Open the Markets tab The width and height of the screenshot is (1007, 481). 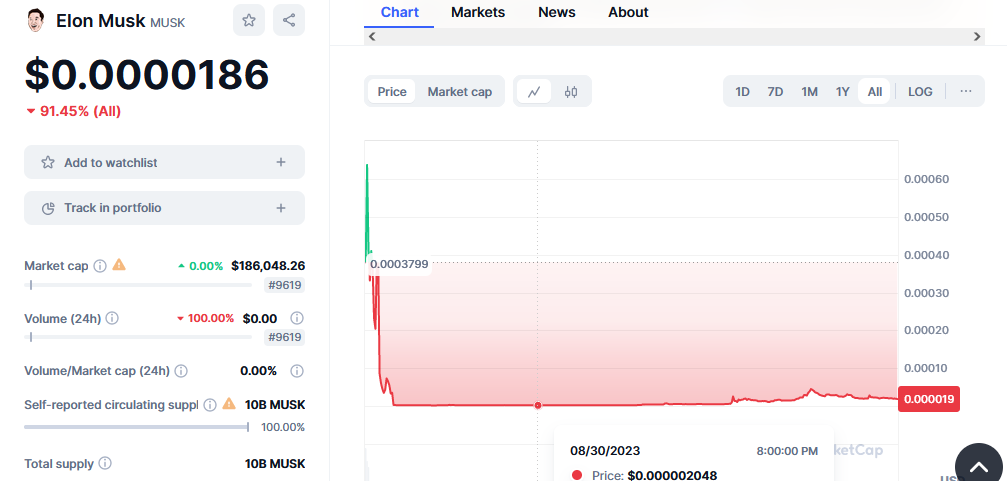pos(478,12)
